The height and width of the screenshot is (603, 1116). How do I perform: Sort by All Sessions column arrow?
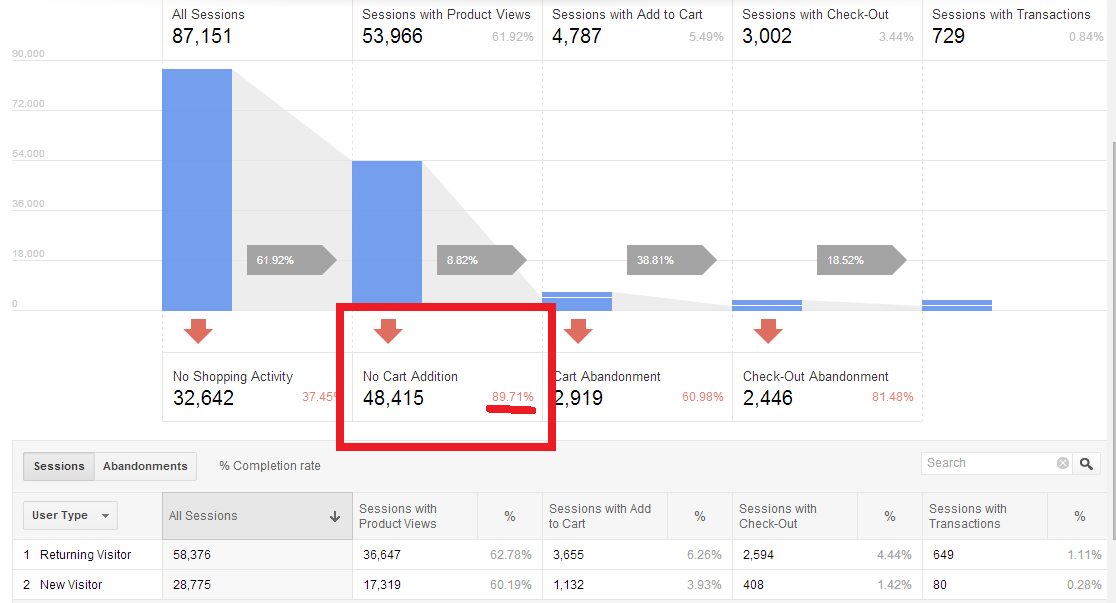pos(334,517)
